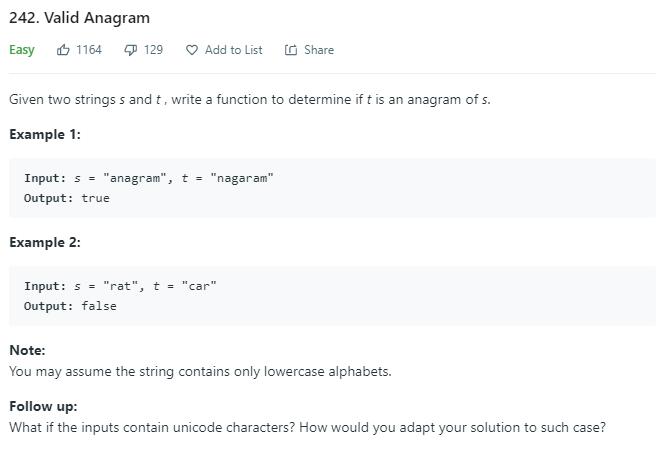Open the Add to List text button
This screenshot has height=449, width=664.
point(233,50)
